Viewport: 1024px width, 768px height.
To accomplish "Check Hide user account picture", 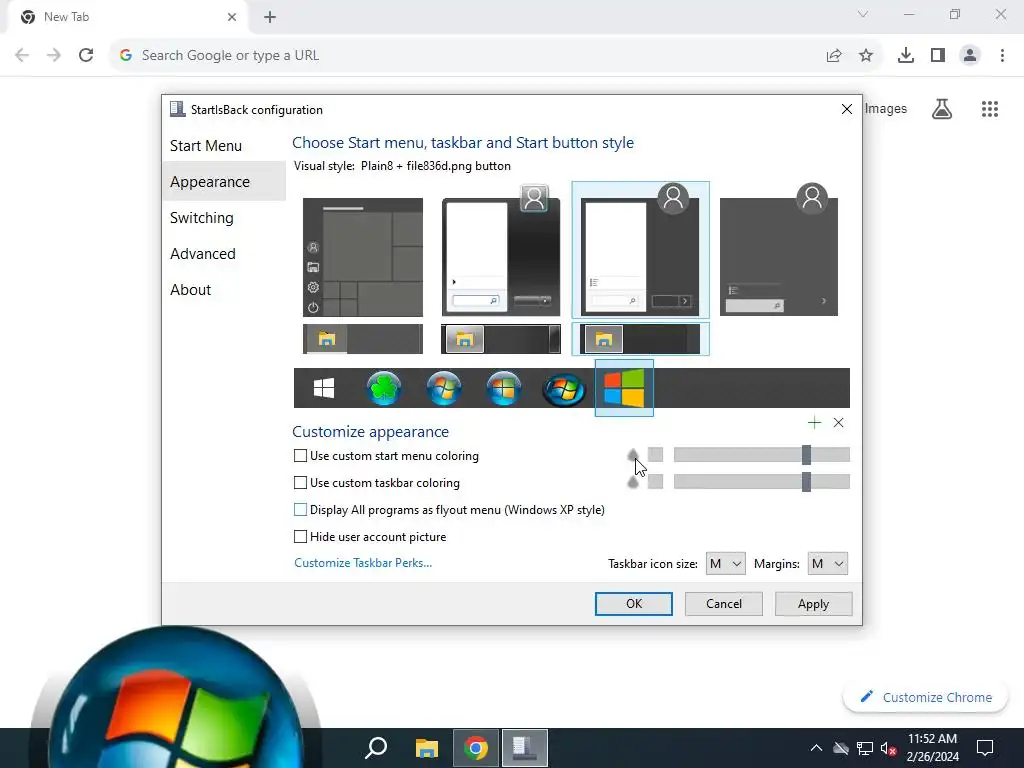I will click(x=300, y=537).
